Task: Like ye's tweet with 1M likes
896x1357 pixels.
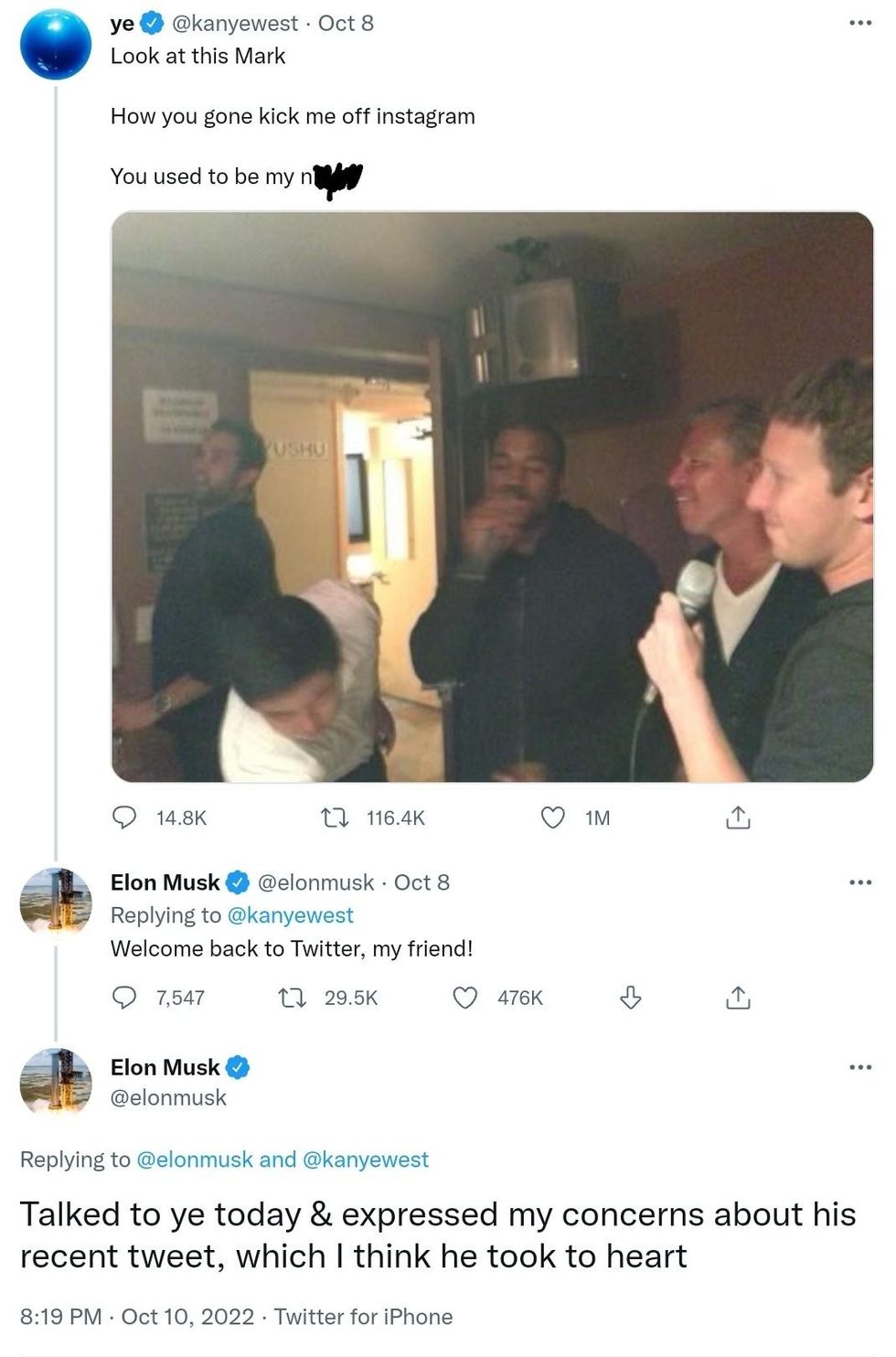Action: [553, 817]
